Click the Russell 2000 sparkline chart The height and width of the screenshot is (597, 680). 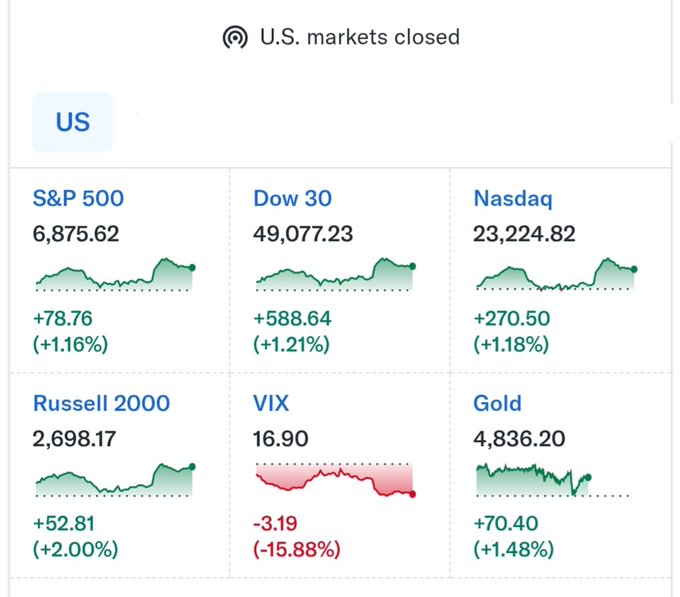point(114,480)
